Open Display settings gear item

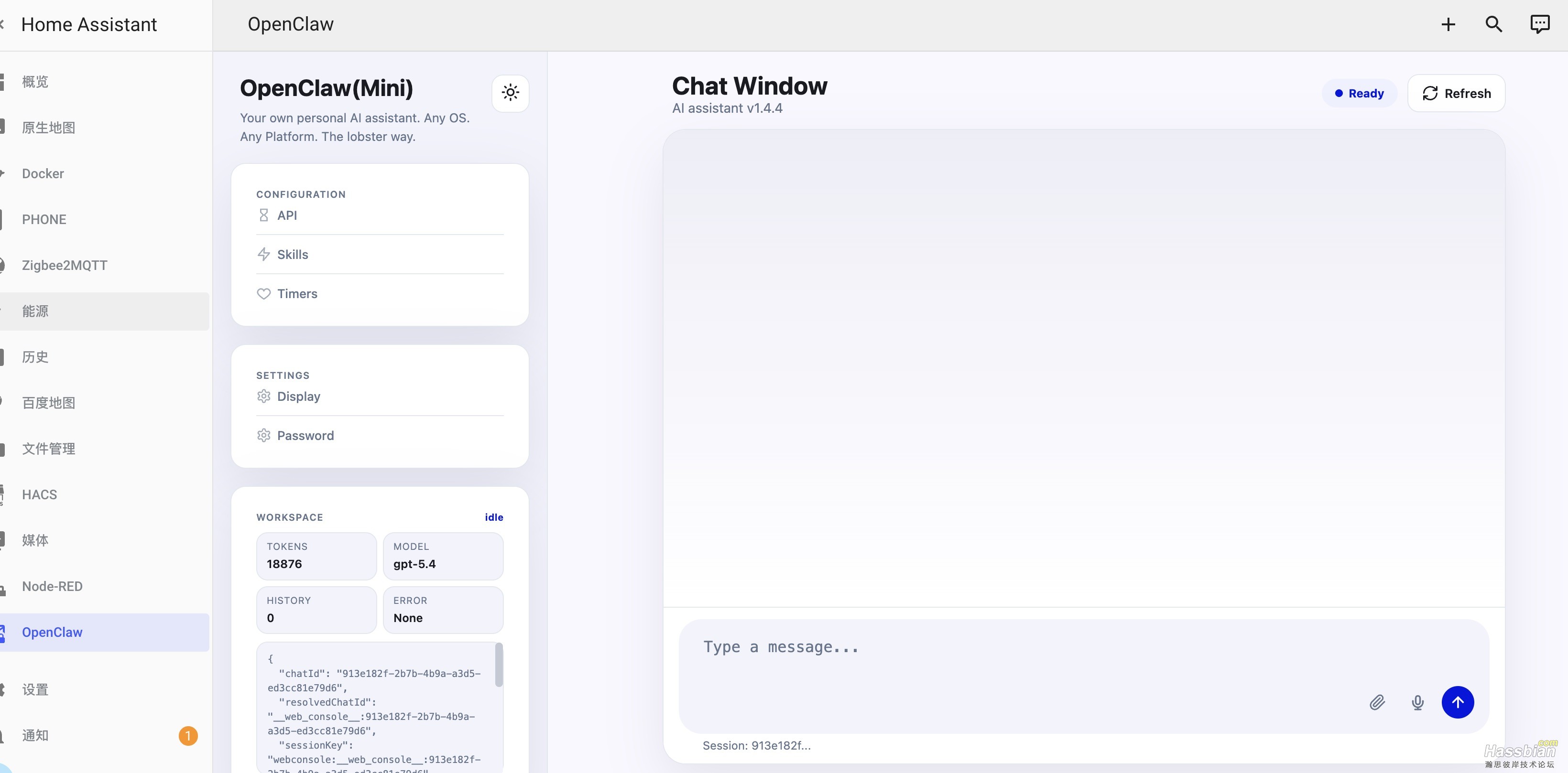[x=380, y=397]
